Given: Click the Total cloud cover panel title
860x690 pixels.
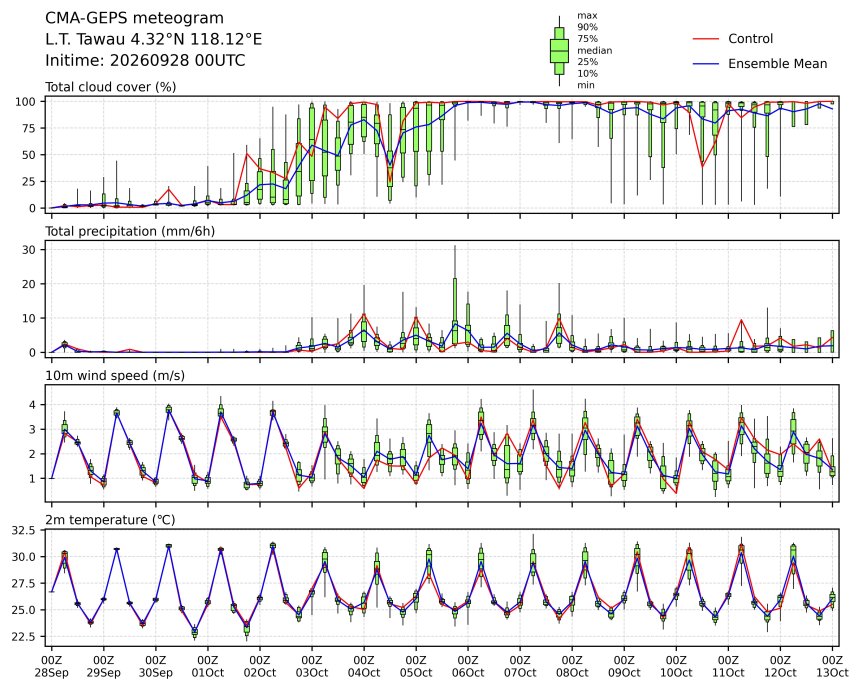Looking at the screenshot, I should 110,87.
